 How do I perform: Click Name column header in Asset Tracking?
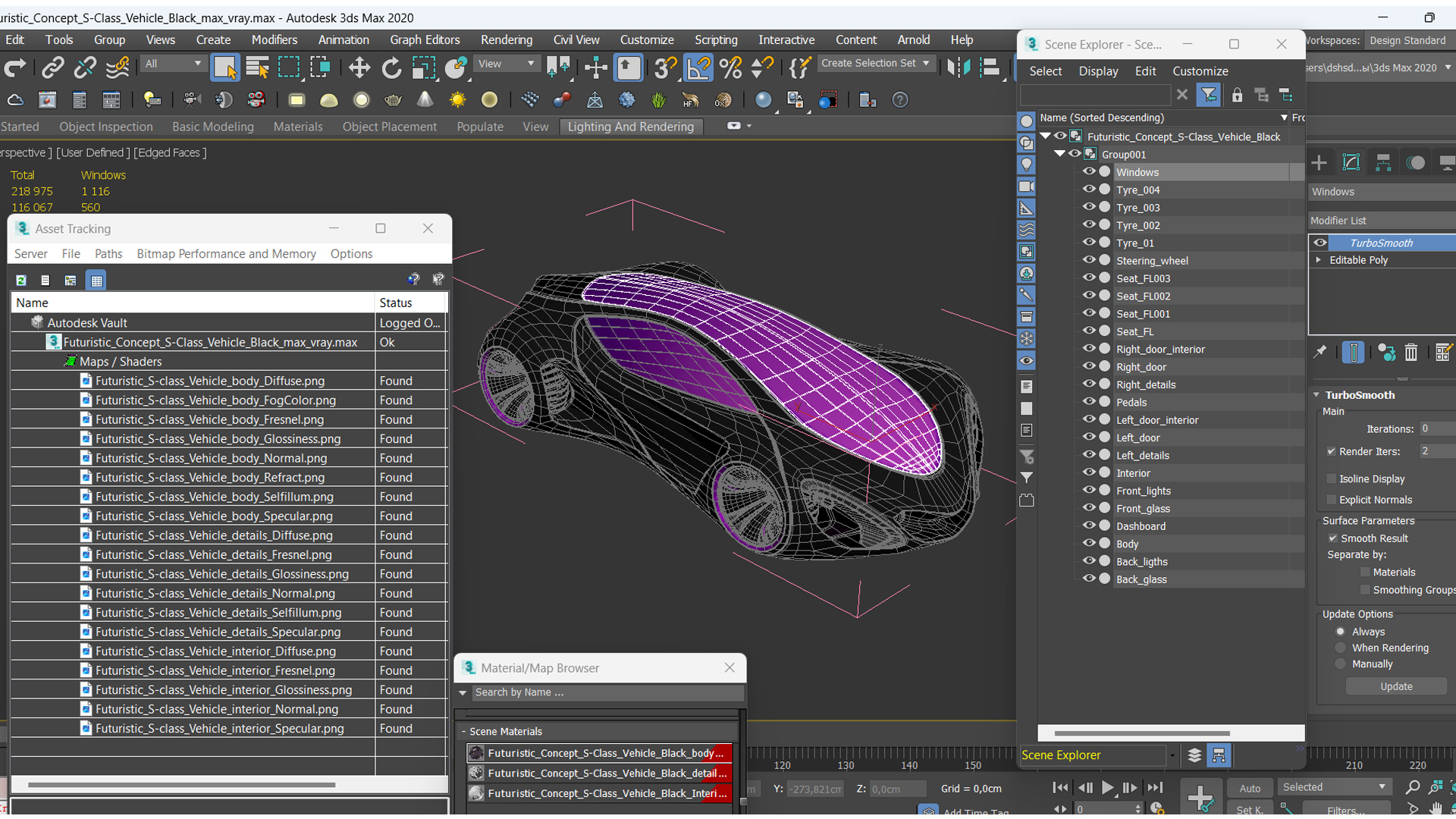(193, 303)
